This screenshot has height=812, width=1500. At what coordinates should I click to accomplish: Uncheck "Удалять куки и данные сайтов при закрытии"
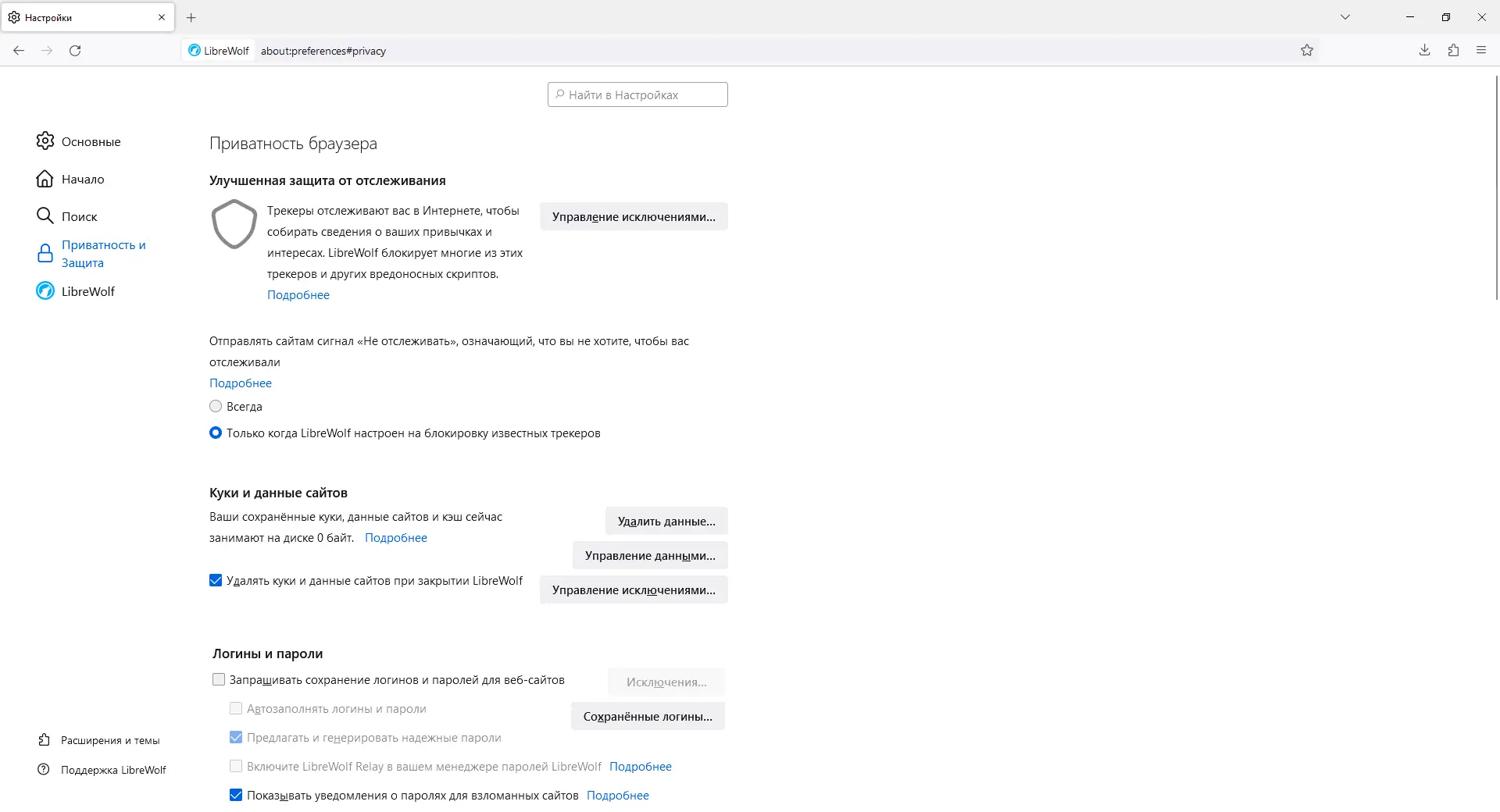coord(216,581)
